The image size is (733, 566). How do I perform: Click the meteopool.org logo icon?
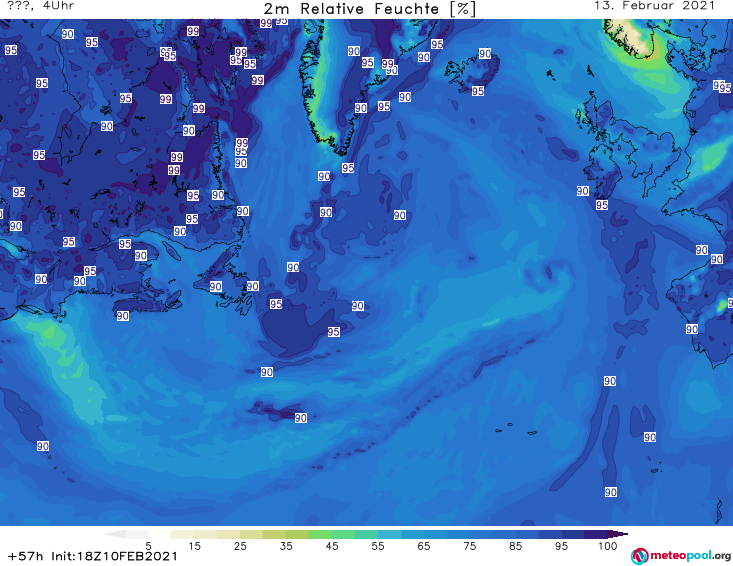pyautogui.click(x=639, y=556)
